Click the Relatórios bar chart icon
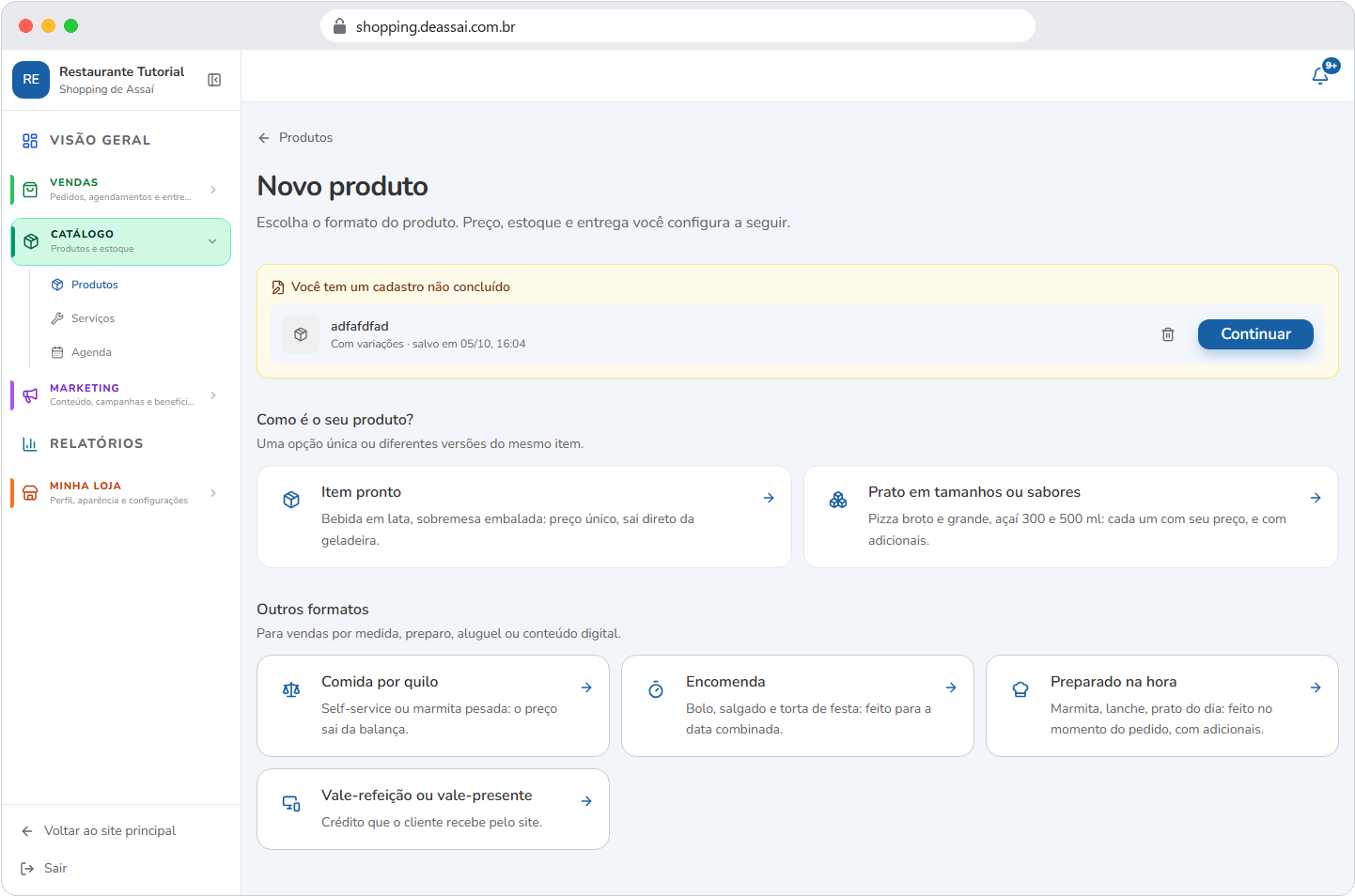The height and width of the screenshot is (896, 1355). tap(30, 444)
